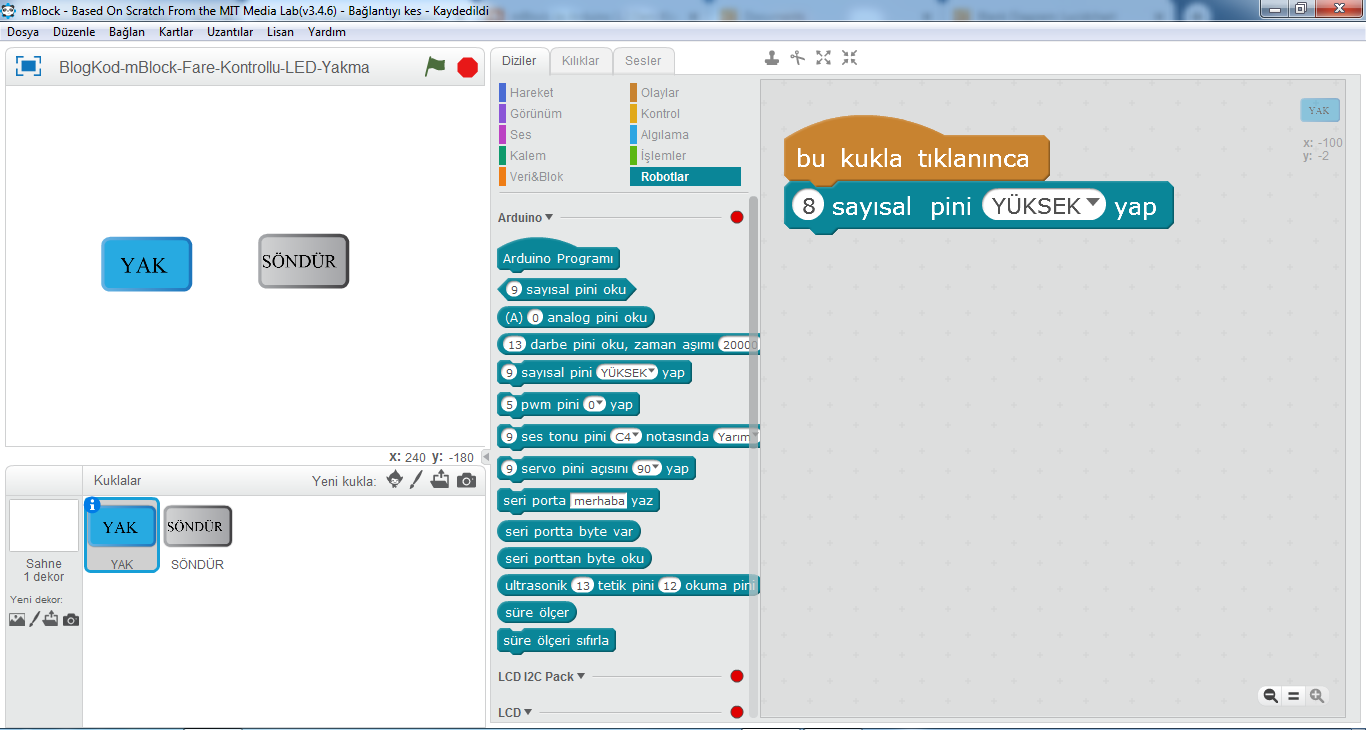Click the Arduino Programı hat block
1366x730 pixels.
558,257
